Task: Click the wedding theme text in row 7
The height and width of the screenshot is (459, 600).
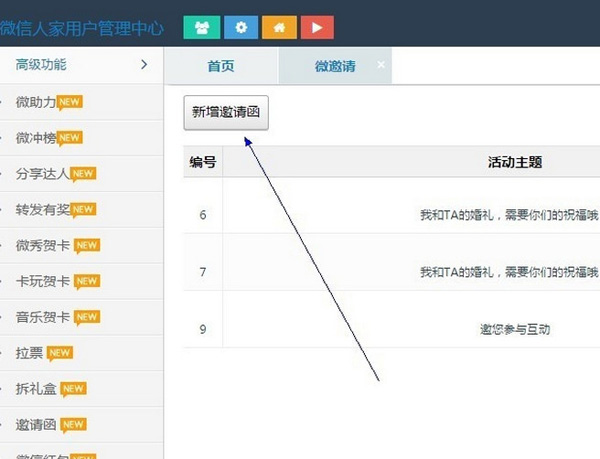Action: tap(509, 272)
